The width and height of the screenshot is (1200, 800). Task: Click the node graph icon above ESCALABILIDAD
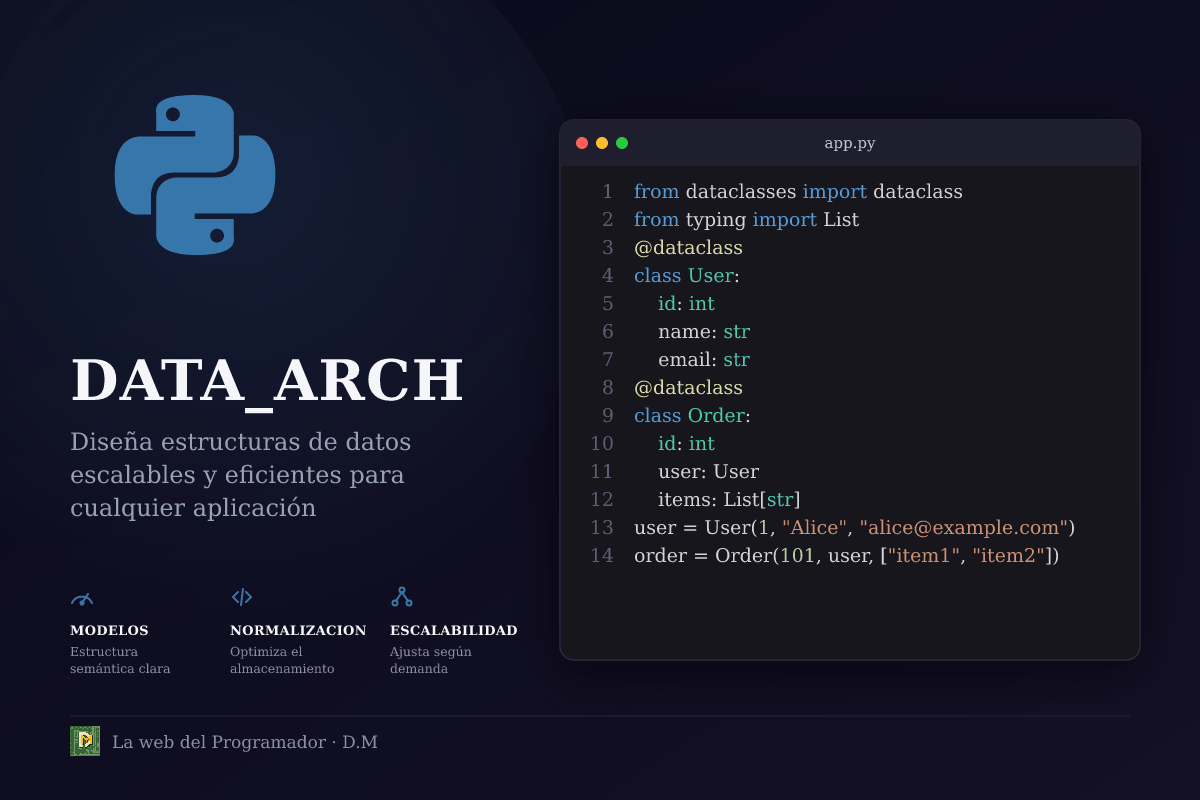click(x=402, y=597)
